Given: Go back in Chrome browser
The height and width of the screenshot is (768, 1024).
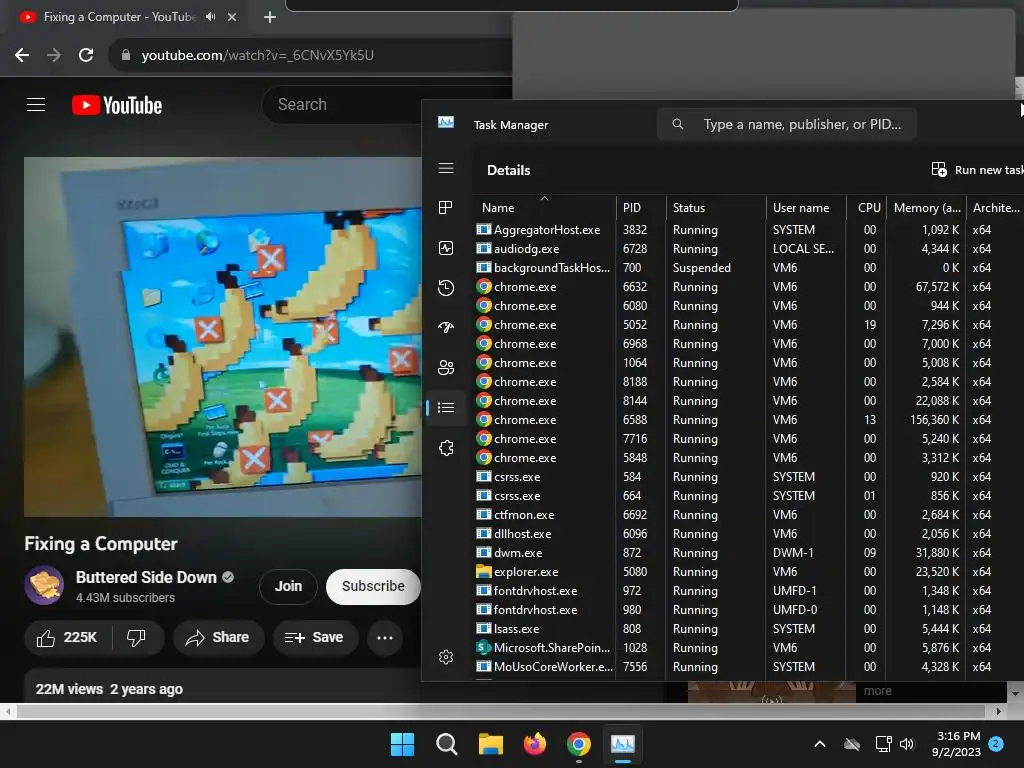Looking at the screenshot, I should coord(22,56).
